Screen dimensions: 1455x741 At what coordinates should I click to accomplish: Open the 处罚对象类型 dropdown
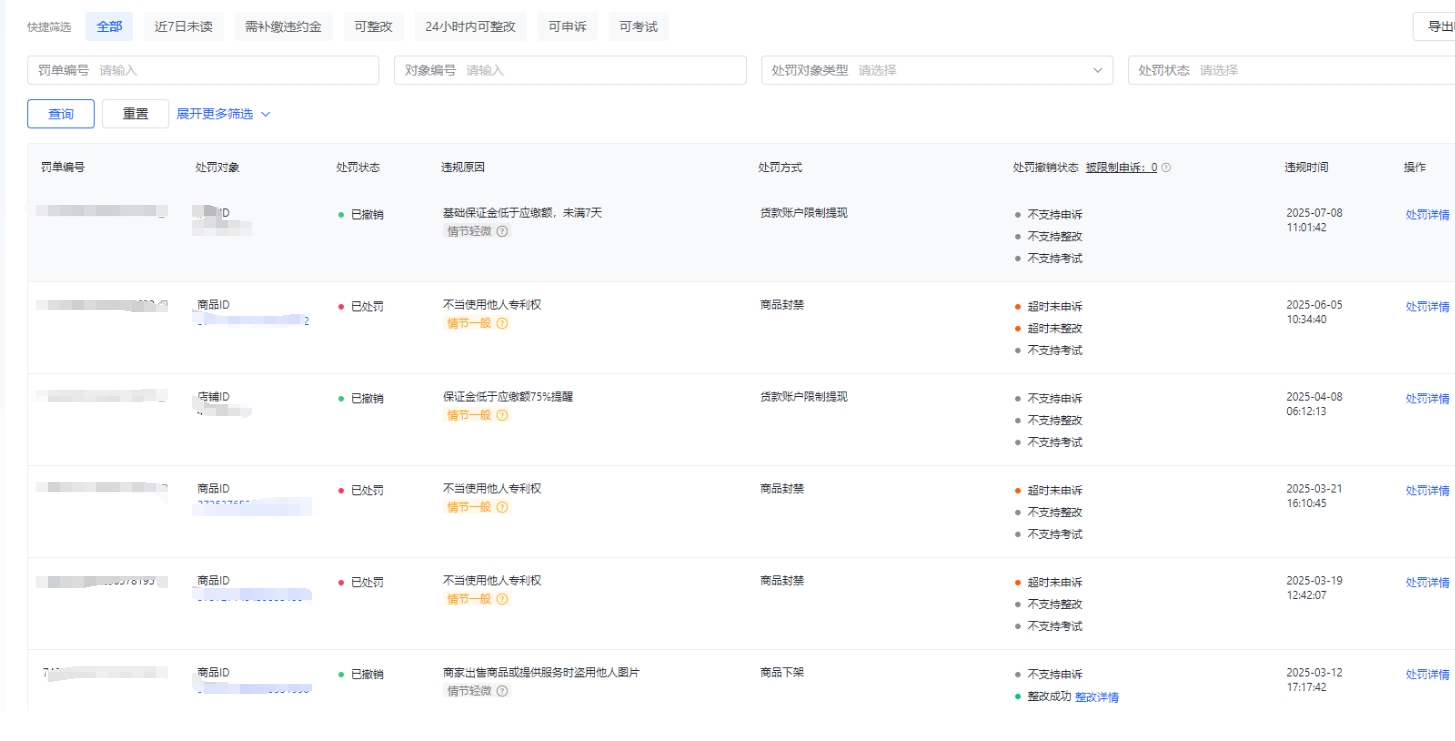936,70
